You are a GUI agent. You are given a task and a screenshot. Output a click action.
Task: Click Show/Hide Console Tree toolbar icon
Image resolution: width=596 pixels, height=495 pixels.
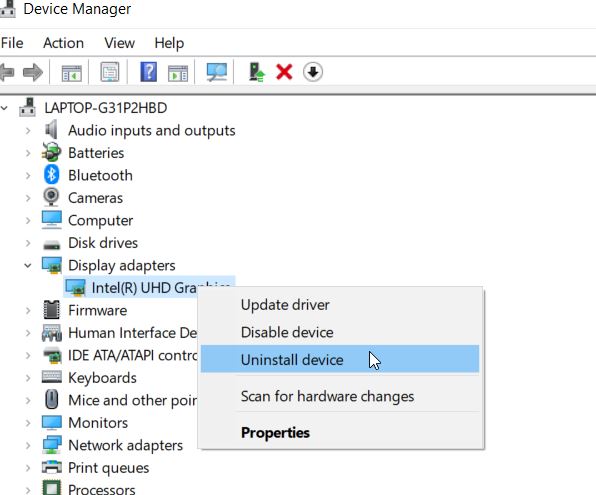point(71,72)
